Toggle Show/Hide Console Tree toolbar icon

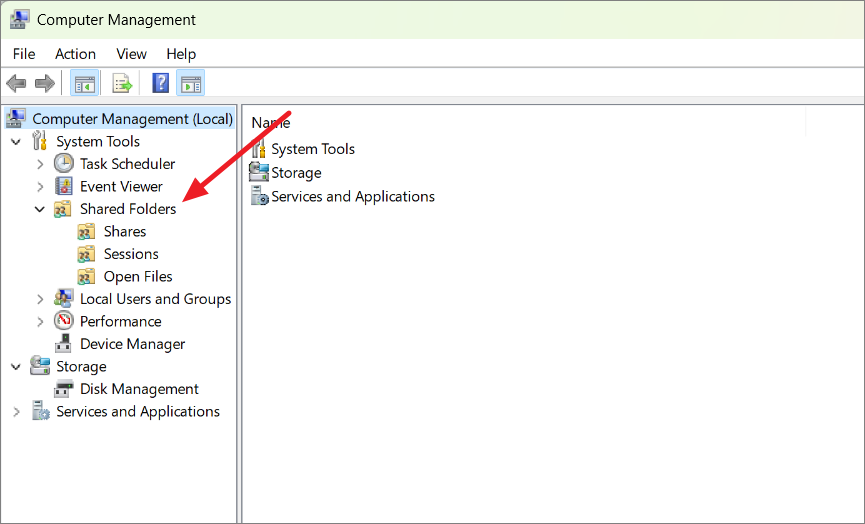85,84
